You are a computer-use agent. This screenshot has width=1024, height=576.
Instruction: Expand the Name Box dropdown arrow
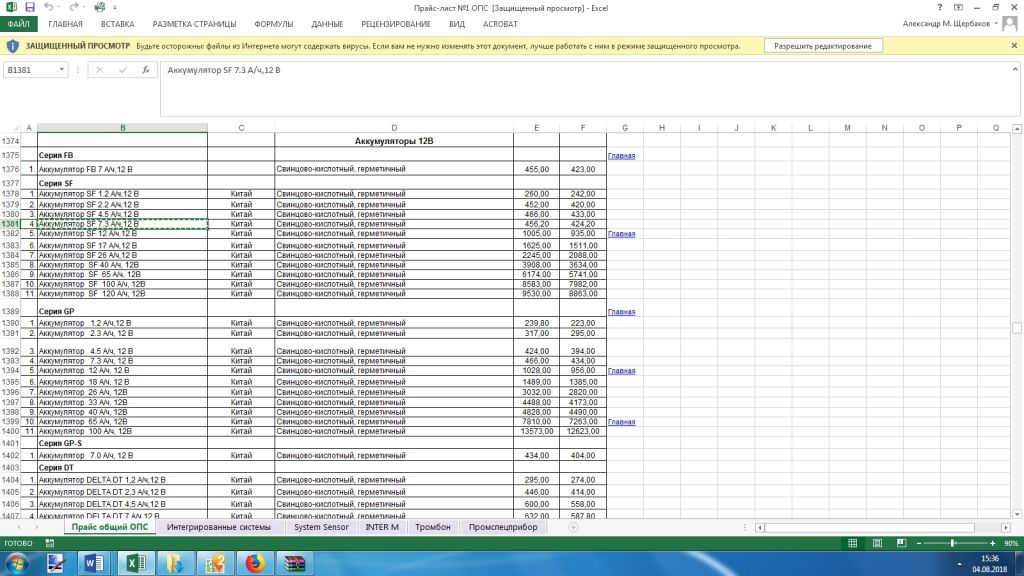(x=61, y=69)
